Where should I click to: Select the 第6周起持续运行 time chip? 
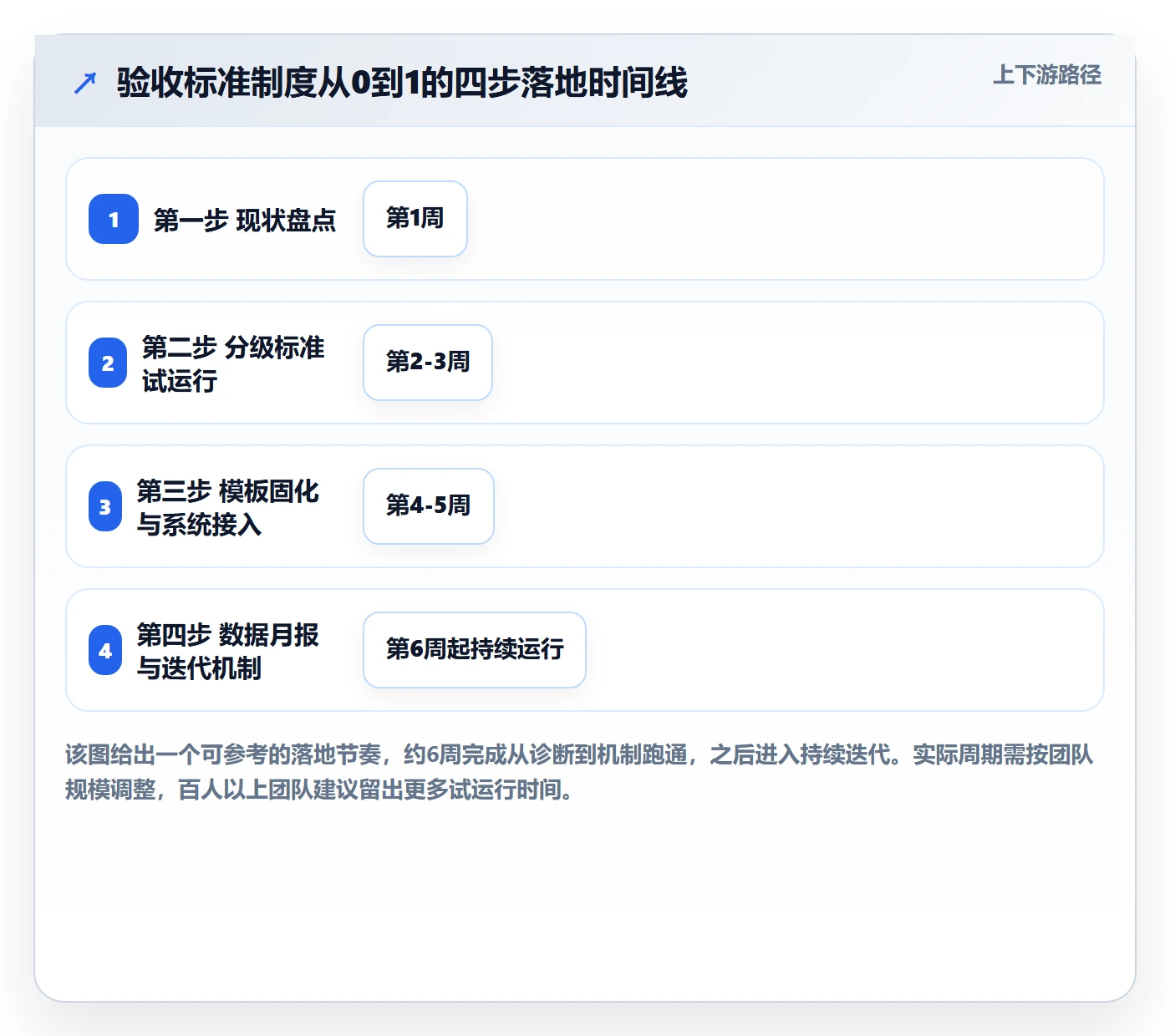click(475, 650)
